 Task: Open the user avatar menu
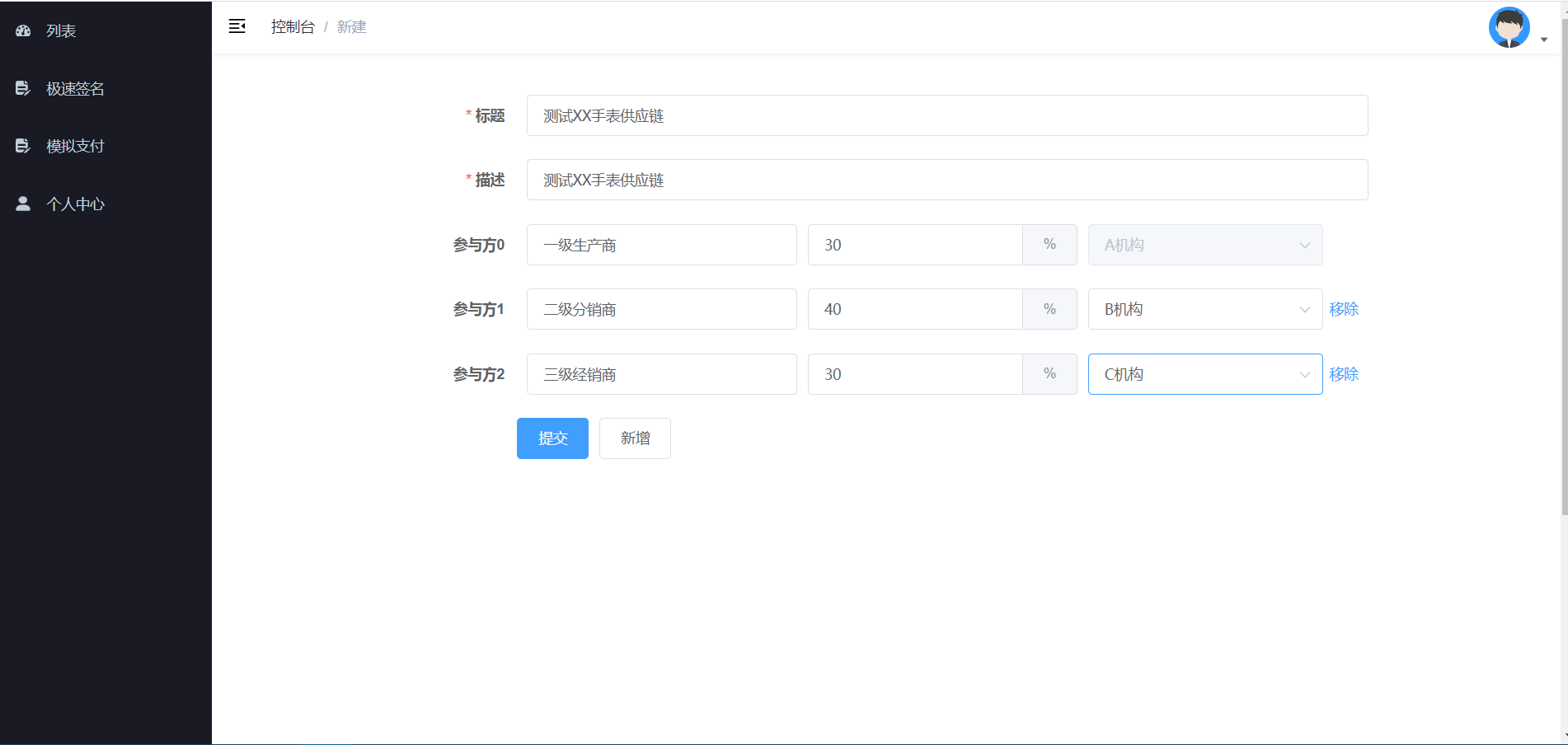coord(1509,27)
